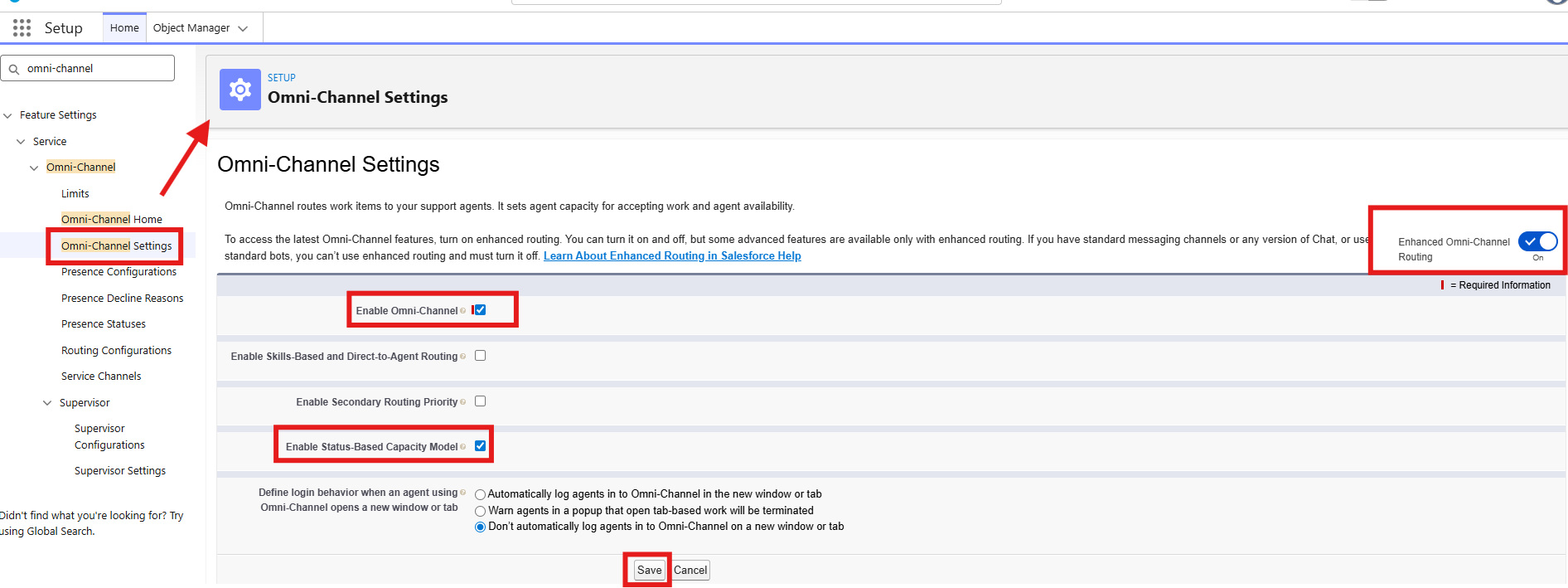Click the Save button
Image resolution: width=1568 pixels, height=588 pixels.
[650, 571]
